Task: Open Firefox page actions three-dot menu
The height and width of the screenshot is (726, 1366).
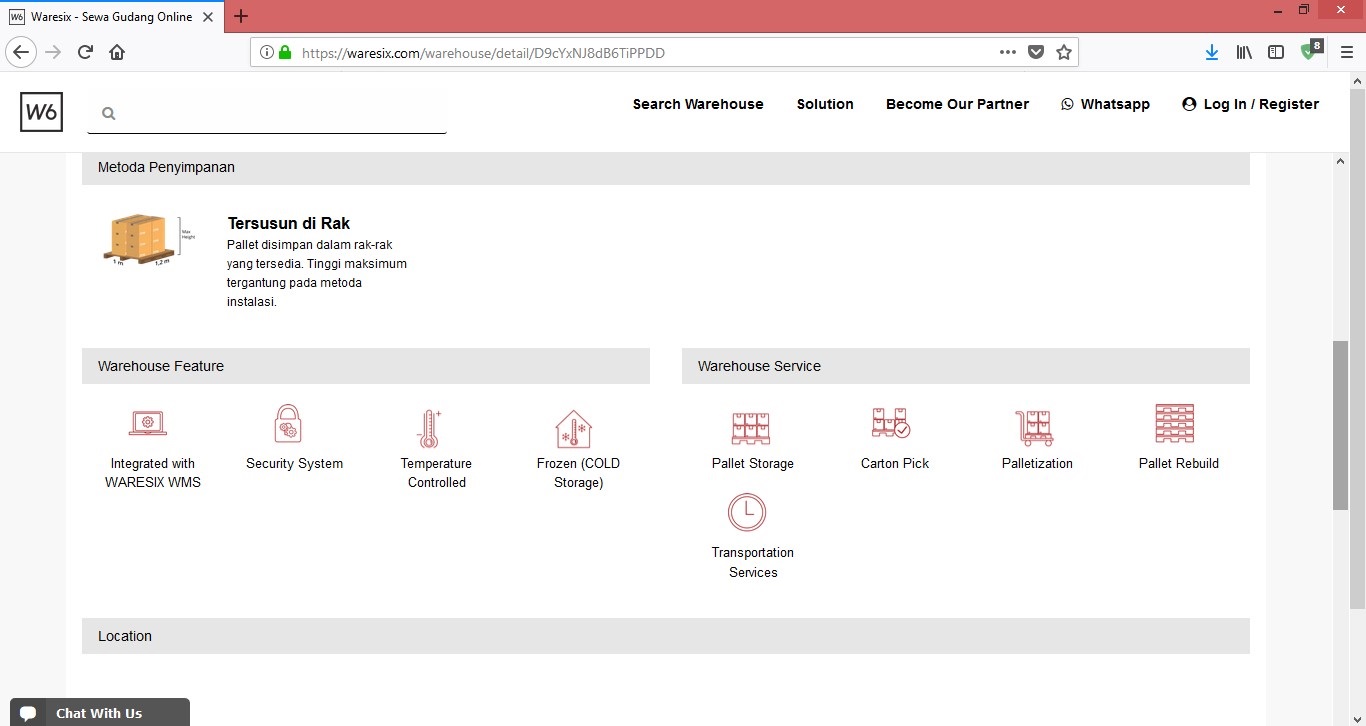Action: point(1008,52)
